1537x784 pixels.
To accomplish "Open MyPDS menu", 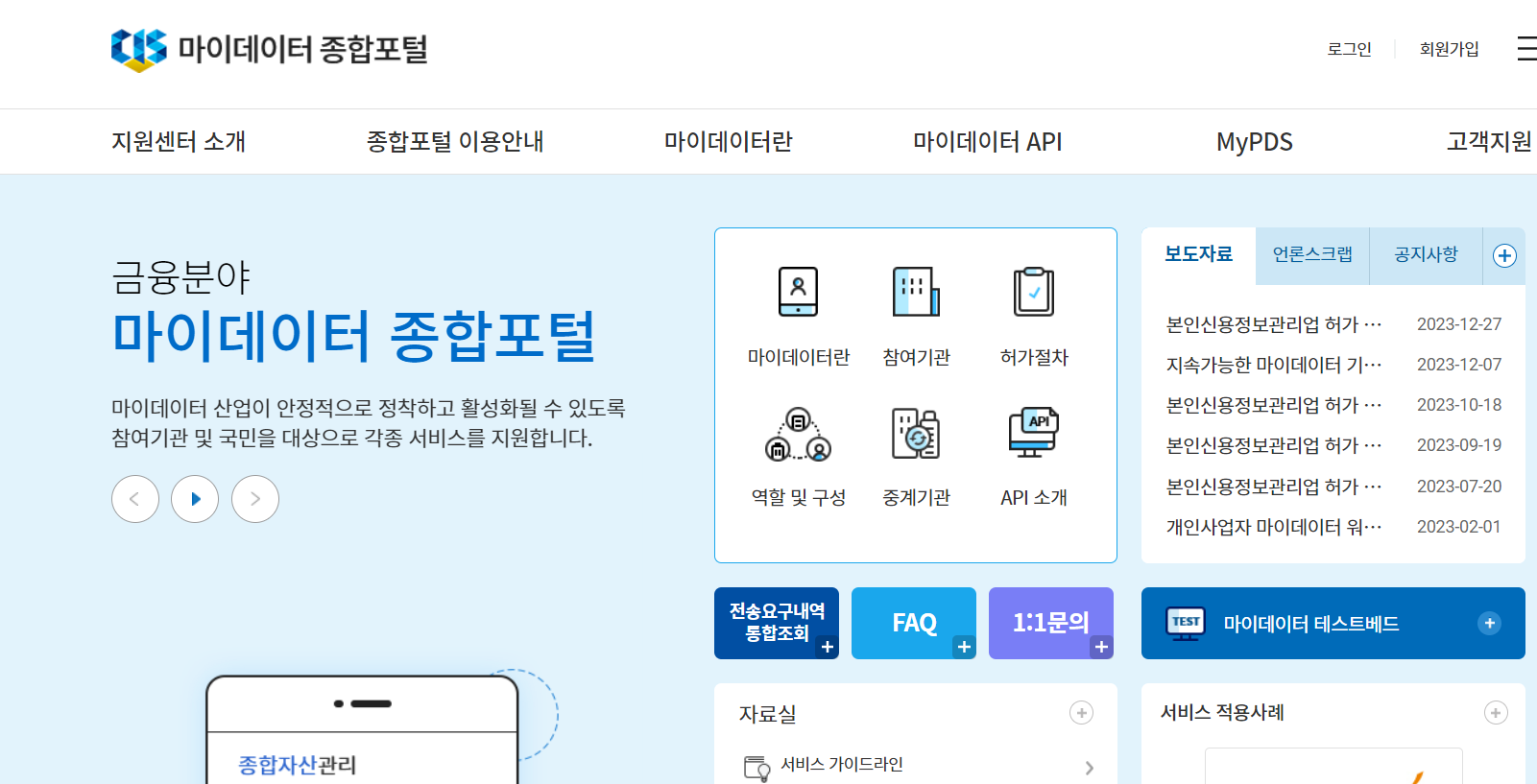I will pyautogui.click(x=1255, y=142).
